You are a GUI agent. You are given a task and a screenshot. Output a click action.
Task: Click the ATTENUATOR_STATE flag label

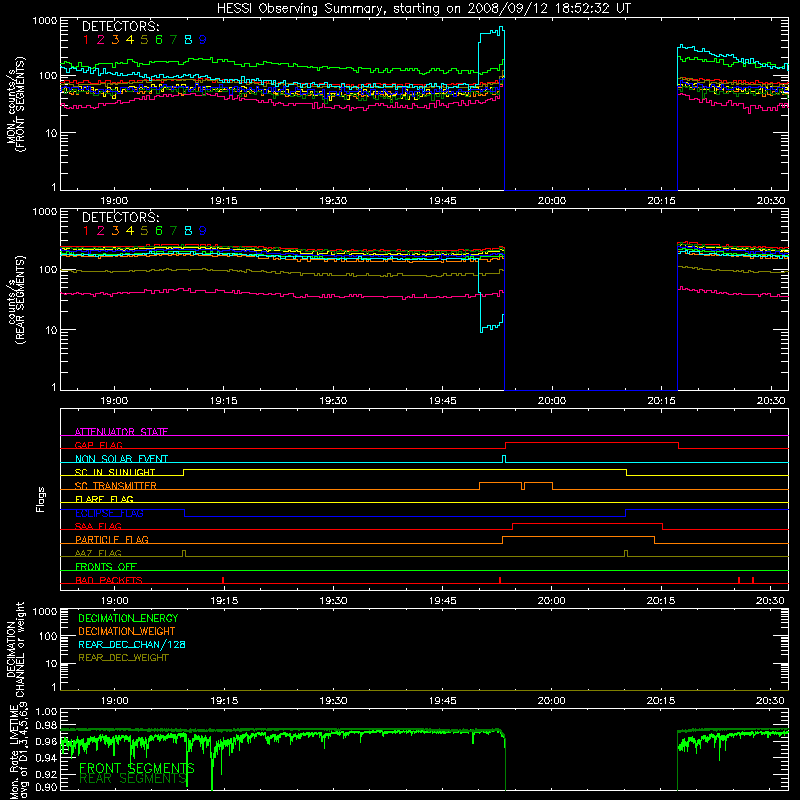pyautogui.click(x=121, y=432)
